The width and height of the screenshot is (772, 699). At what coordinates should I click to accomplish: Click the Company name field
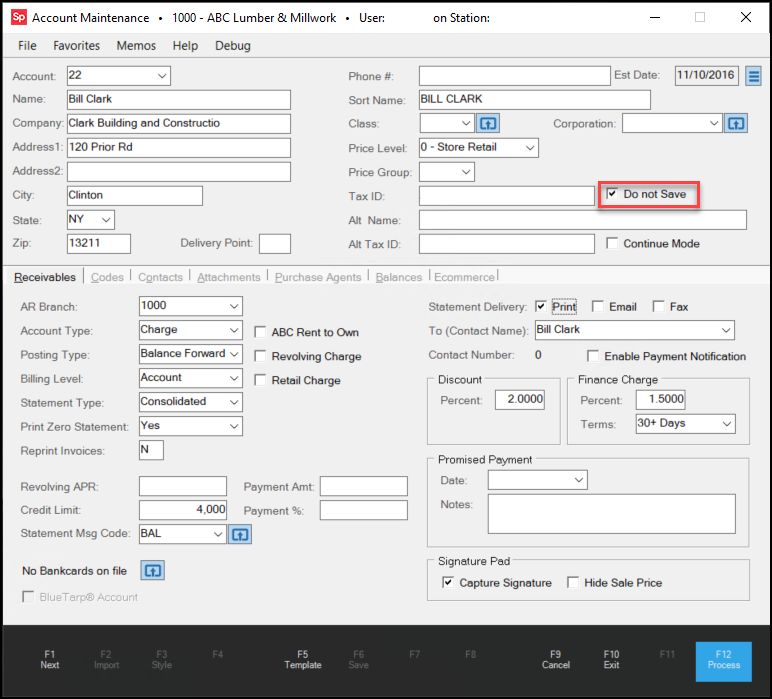(x=179, y=124)
